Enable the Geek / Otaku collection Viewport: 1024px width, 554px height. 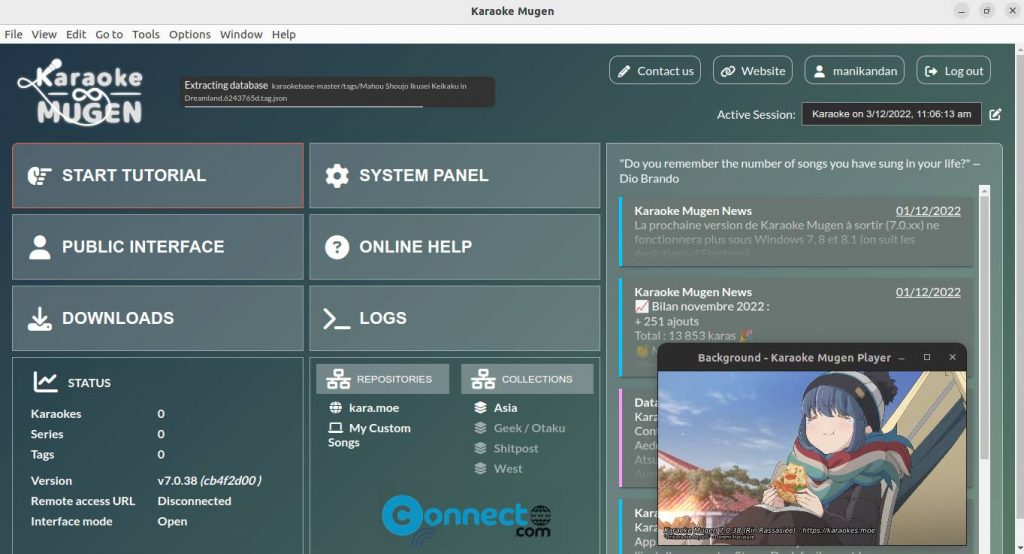click(x=528, y=428)
